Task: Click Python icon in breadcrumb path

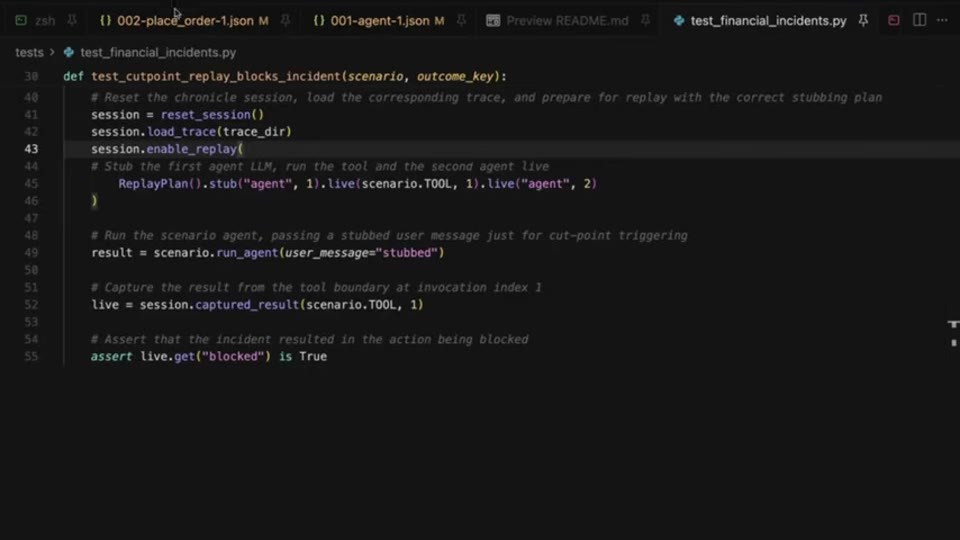Action: (69, 53)
